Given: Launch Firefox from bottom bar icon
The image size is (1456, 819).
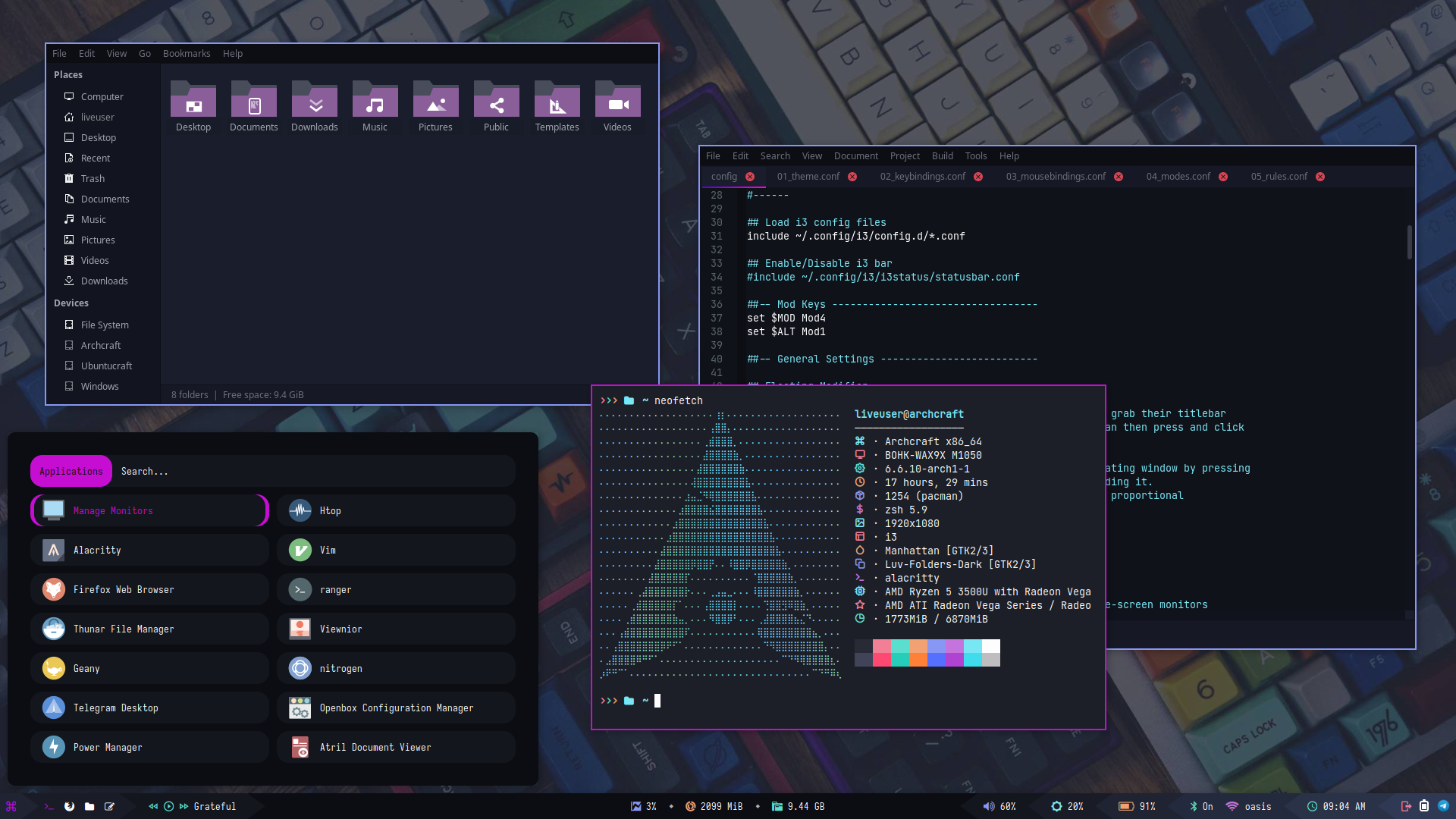Looking at the screenshot, I should click(69, 806).
